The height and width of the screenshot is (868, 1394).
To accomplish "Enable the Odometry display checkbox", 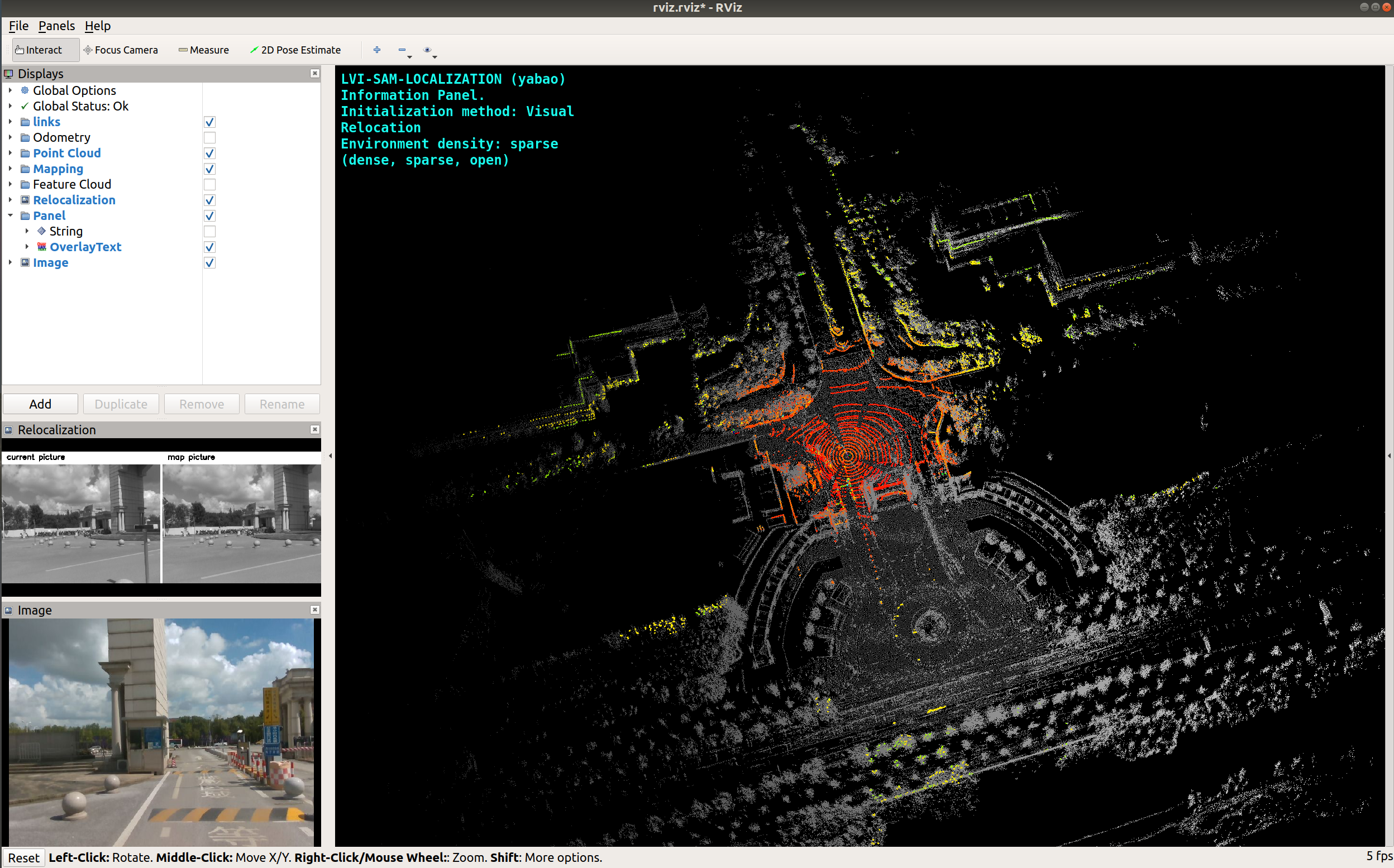I will click(209, 138).
